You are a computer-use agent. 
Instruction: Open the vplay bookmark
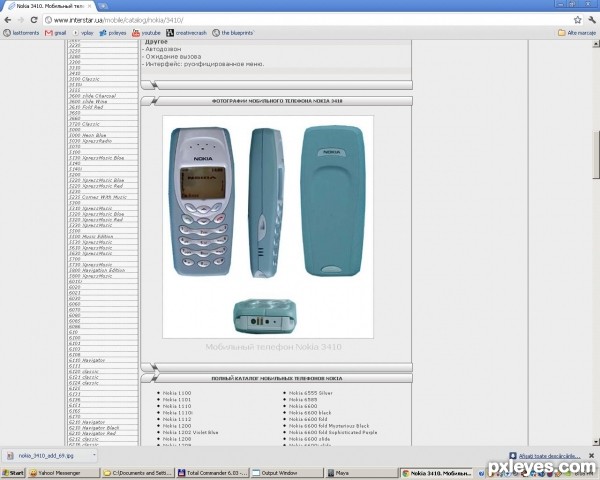pos(83,33)
